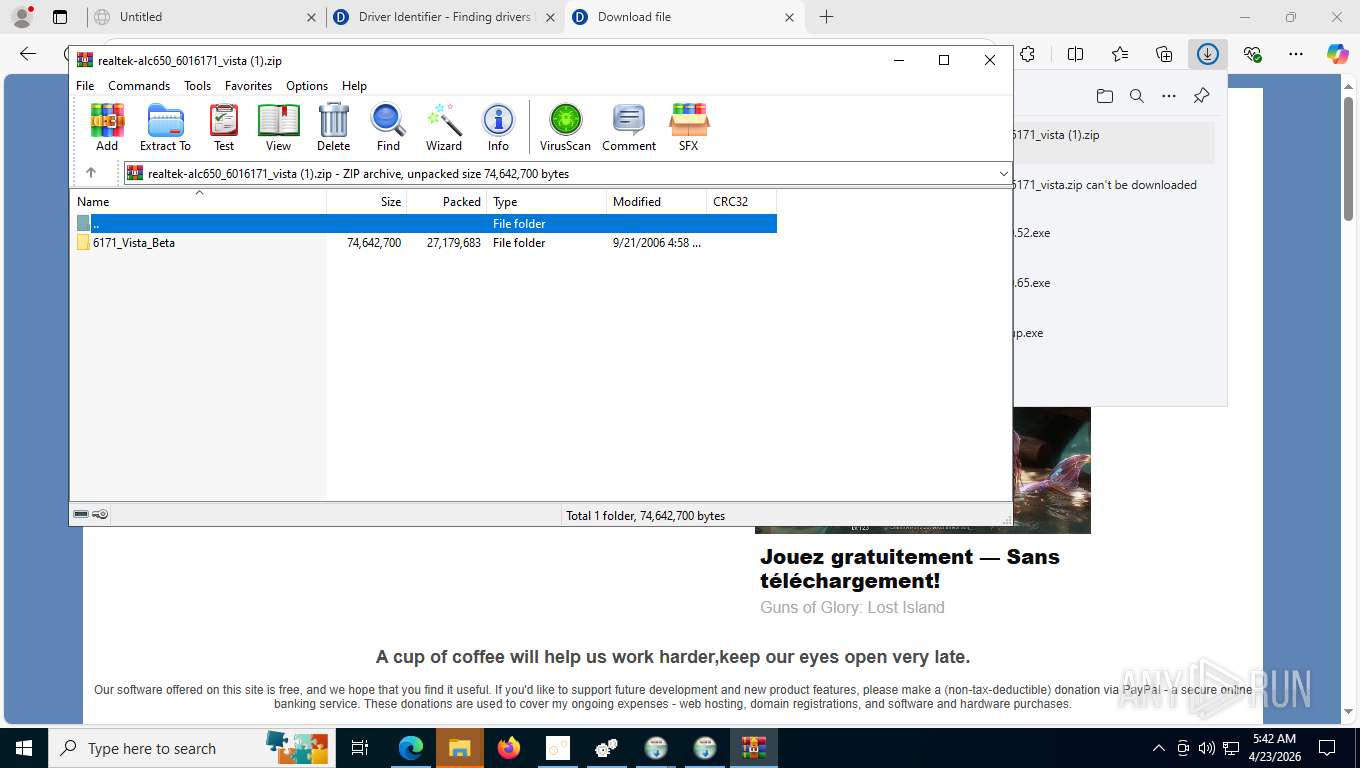Viewport: 1360px width, 768px height.
Task: Select the Extract To toolbar icon
Action: (x=165, y=127)
